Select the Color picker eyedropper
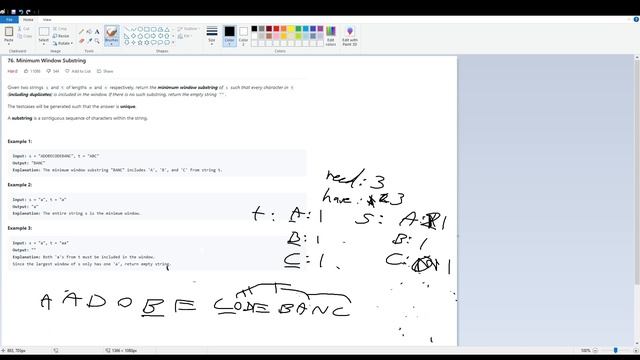 click(89, 41)
